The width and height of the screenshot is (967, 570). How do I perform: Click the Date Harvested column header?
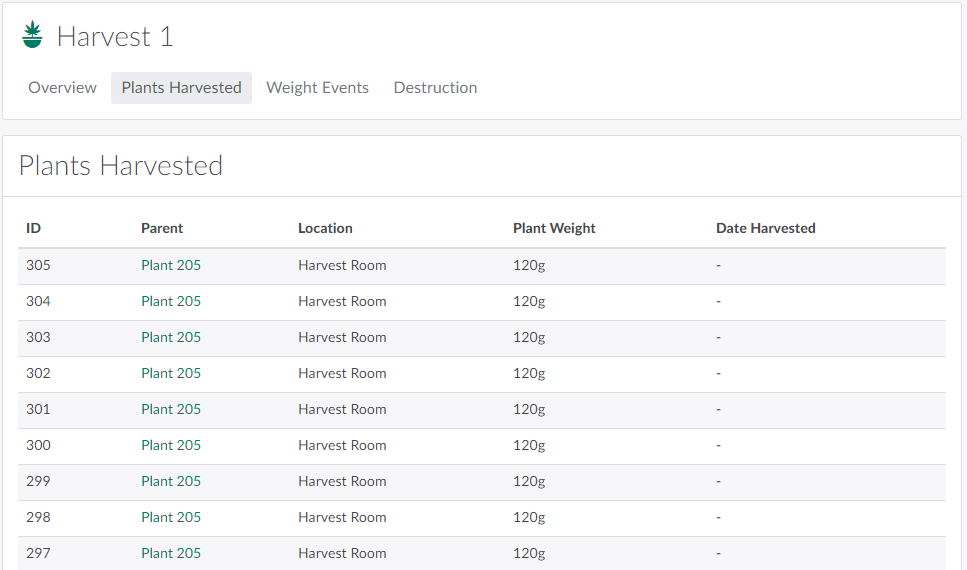click(x=765, y=228)
